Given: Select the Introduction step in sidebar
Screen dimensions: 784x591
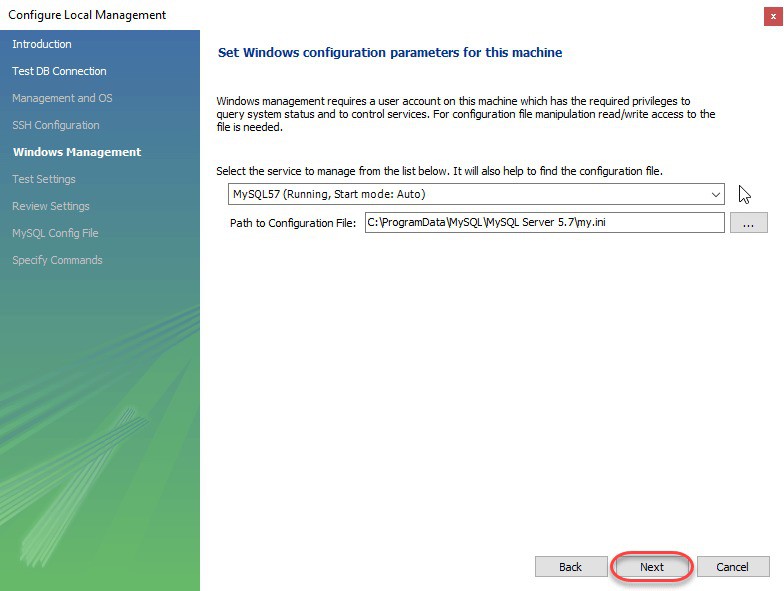Looking at the screenshot, I should tap(42, 44).
